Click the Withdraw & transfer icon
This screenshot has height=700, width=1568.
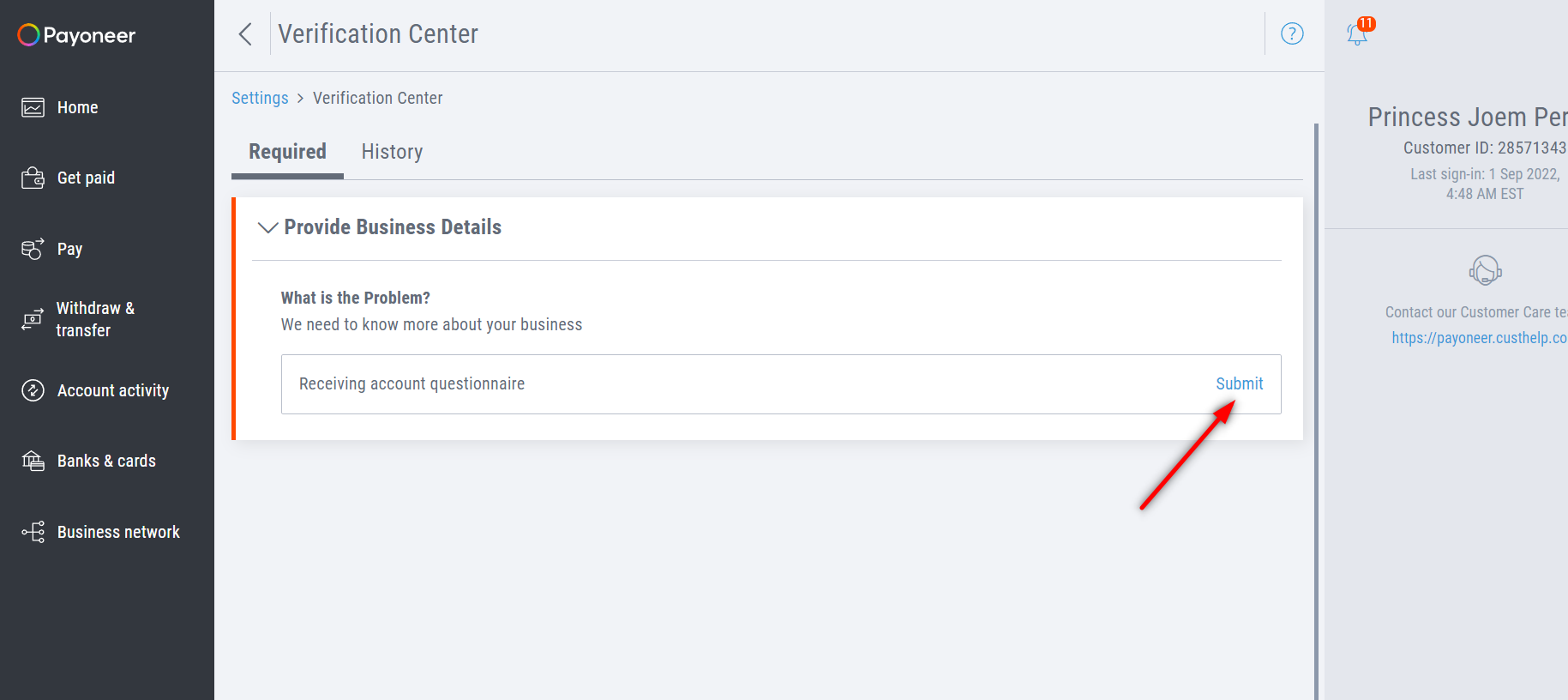[32, 319]
